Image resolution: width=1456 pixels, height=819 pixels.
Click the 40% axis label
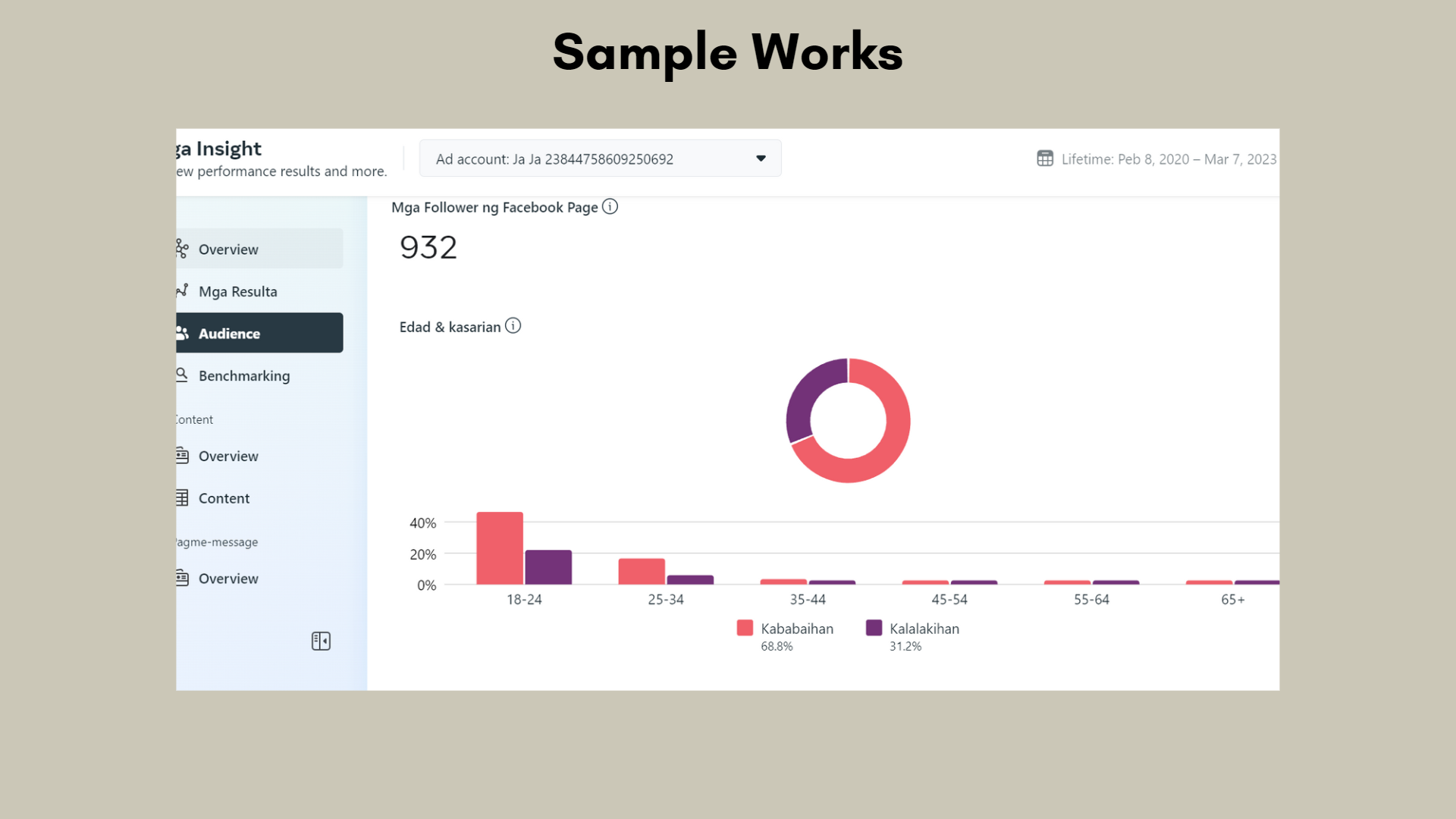click(423, 522)
